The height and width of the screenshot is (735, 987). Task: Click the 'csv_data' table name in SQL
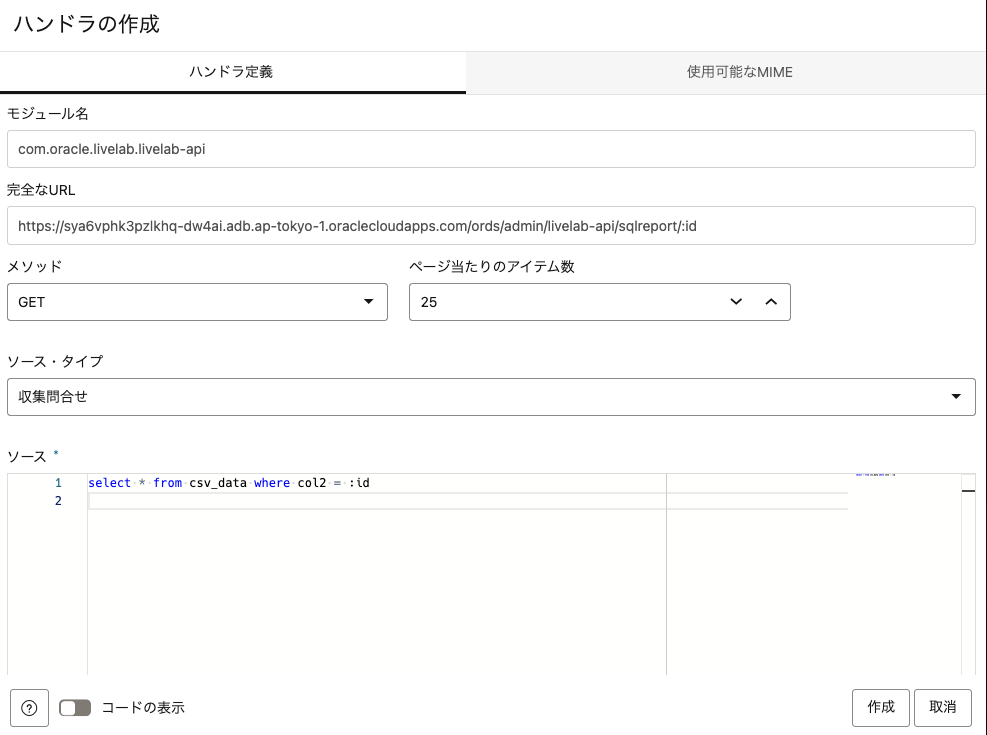coord(218,483)
